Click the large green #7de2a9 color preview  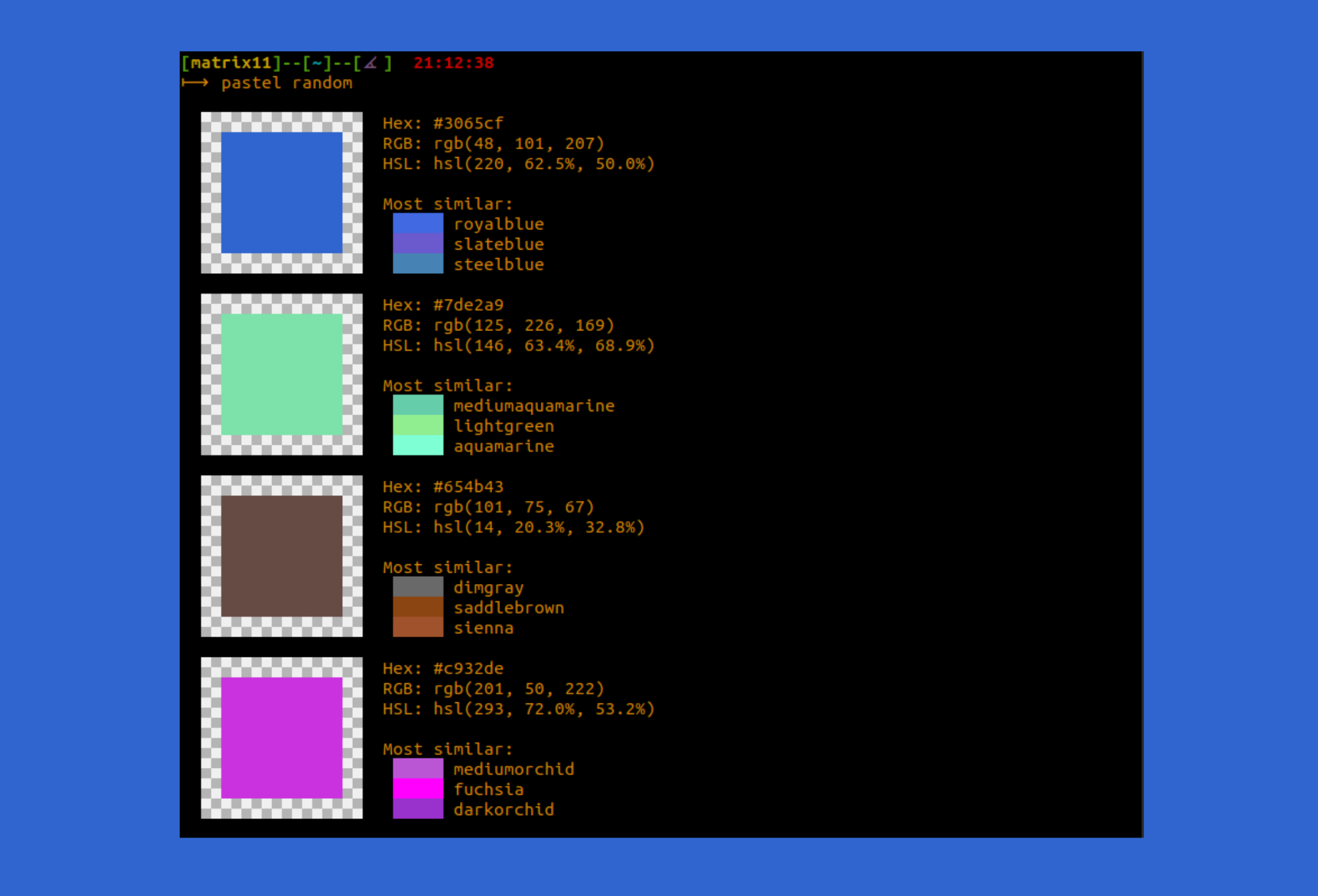tap(281, 374)
